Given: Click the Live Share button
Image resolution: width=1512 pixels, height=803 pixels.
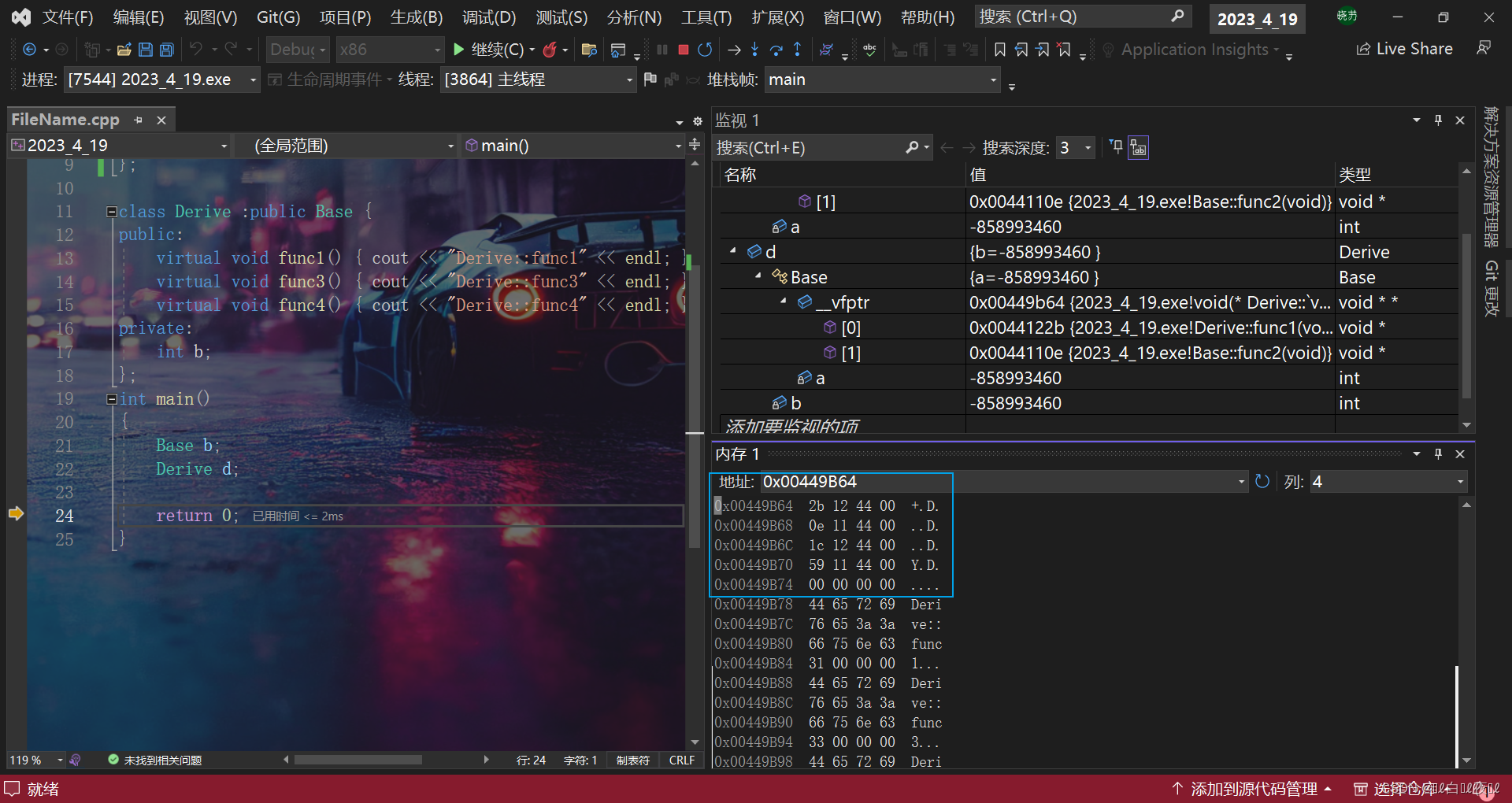Looking at the screenshot, I should click(1404, 49).
